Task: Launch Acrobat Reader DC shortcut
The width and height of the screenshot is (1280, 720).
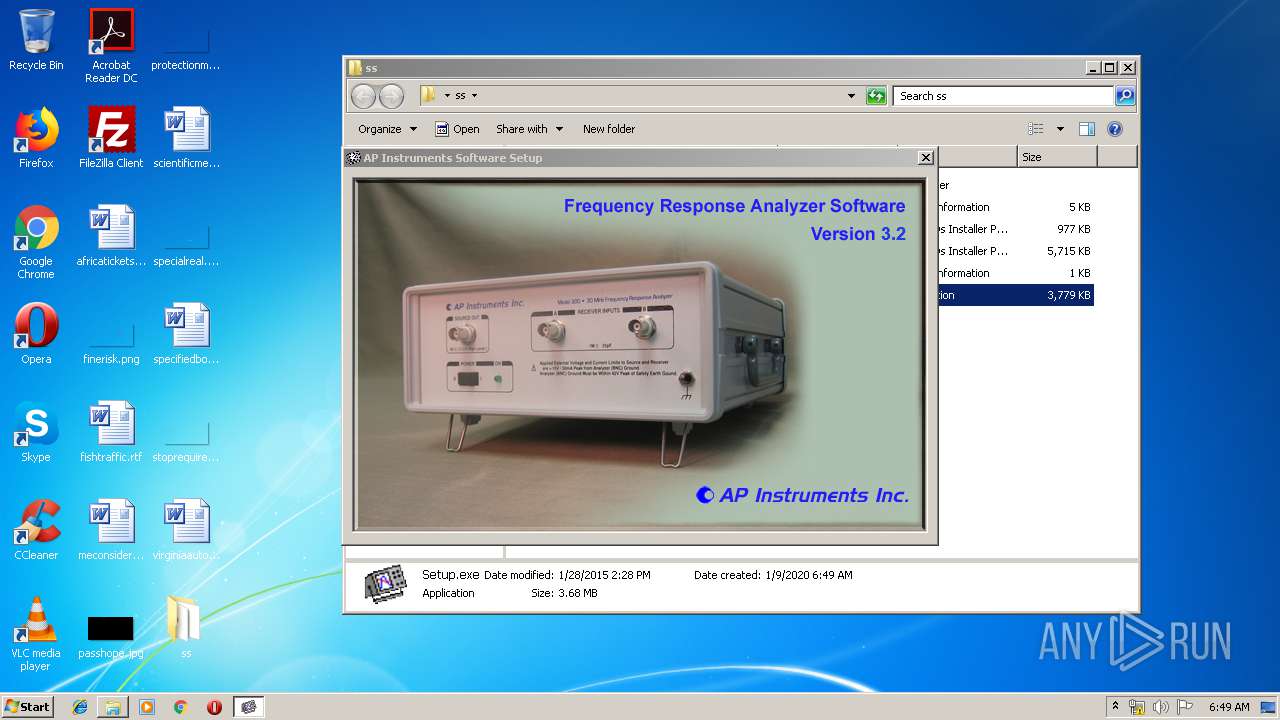Action: point(111,46)
